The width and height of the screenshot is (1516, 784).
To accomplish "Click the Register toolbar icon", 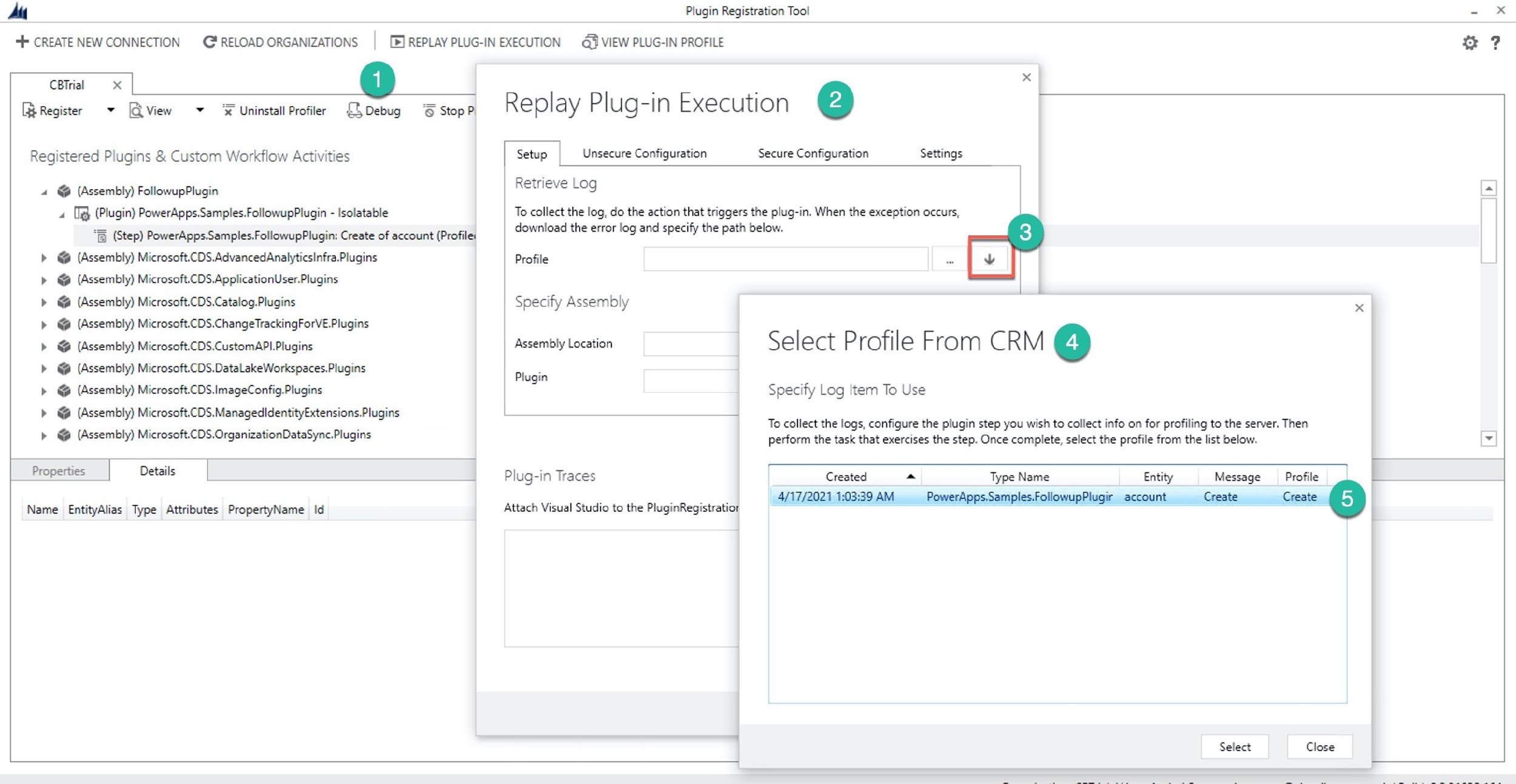I will (x=29, y=110).
